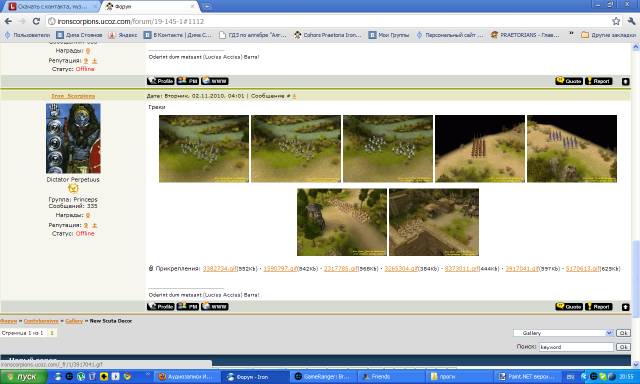Viewport: 640px width, 384px height.
Task: Click the browser back arrow
Action: 8,21
